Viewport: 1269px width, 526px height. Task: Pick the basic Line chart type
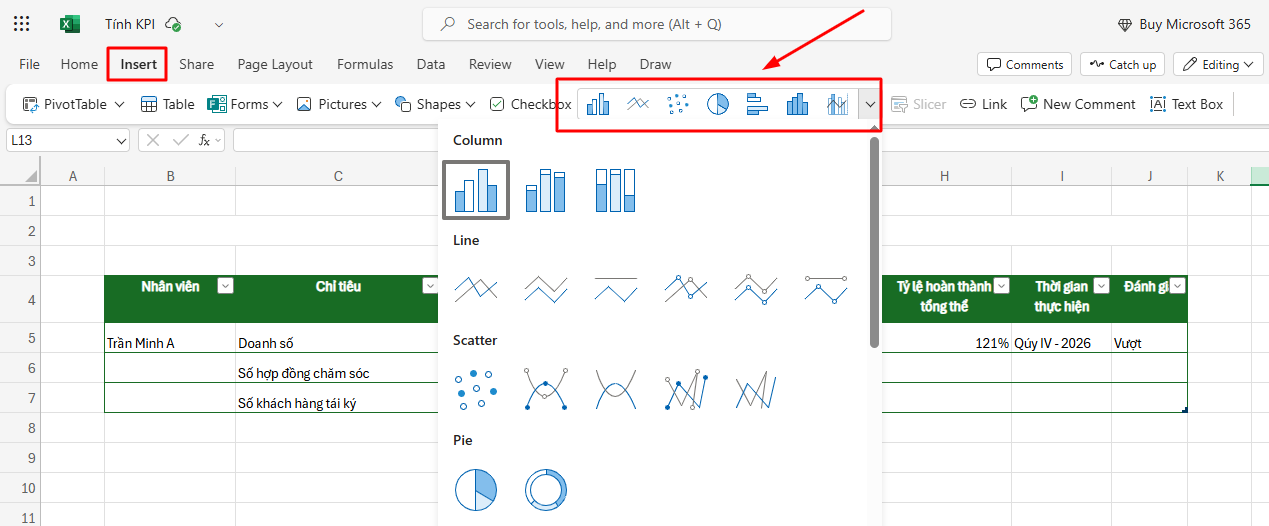click(x=476, y=290)
